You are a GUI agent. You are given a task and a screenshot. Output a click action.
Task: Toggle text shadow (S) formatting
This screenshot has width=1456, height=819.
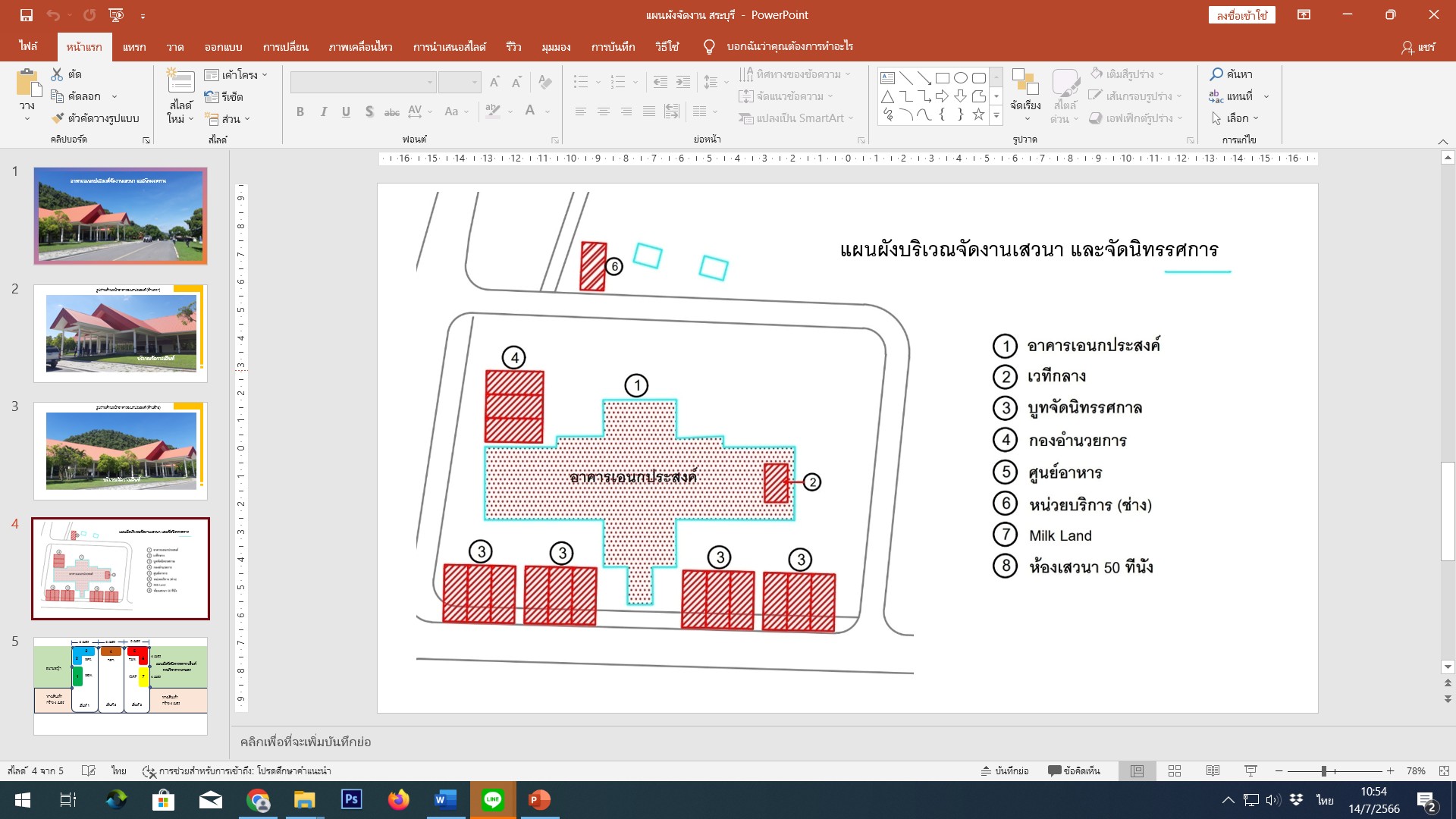pos(369,111)
